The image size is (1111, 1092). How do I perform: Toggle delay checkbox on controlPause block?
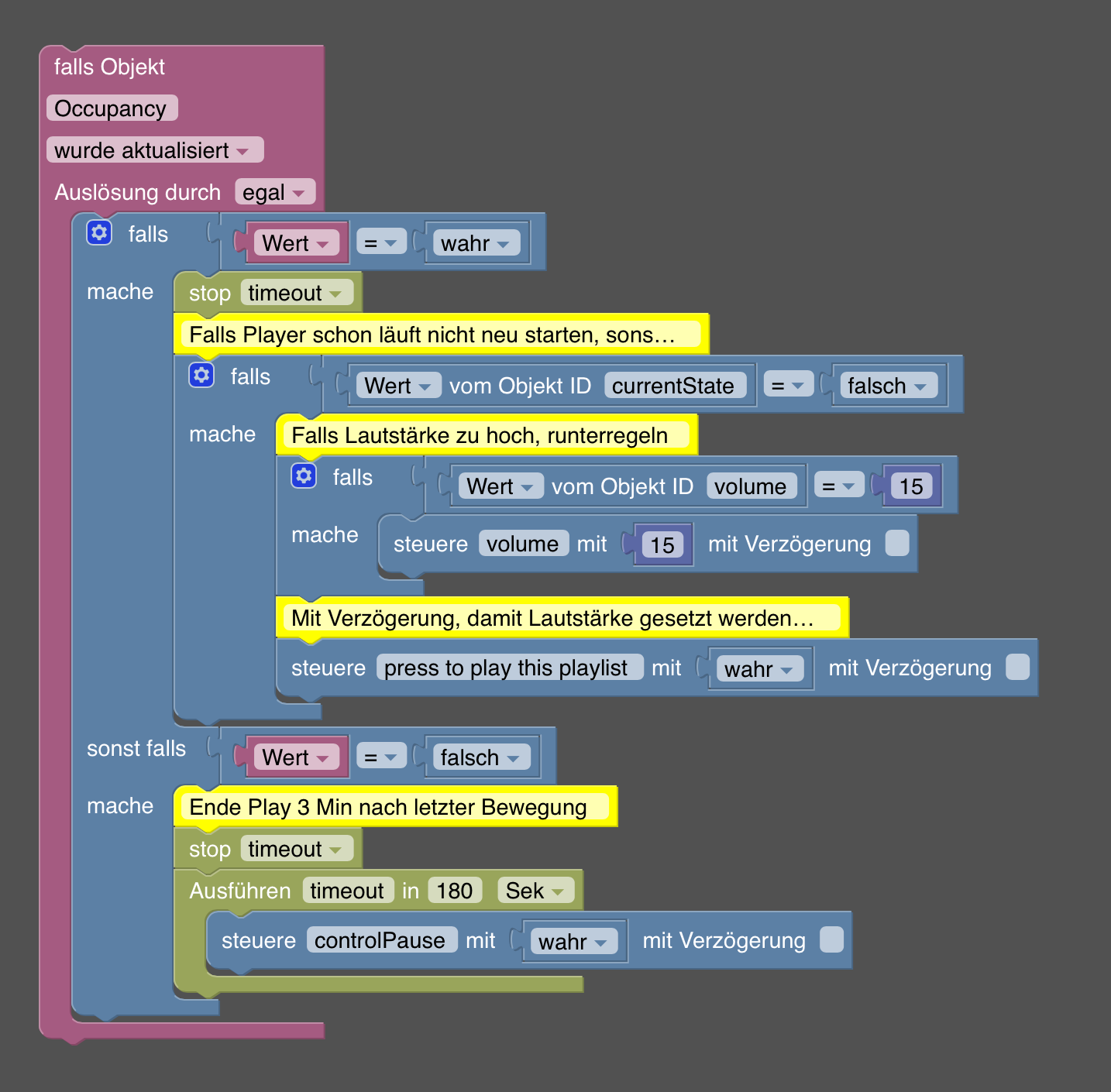pyautogui.click(x=832, y=939)
